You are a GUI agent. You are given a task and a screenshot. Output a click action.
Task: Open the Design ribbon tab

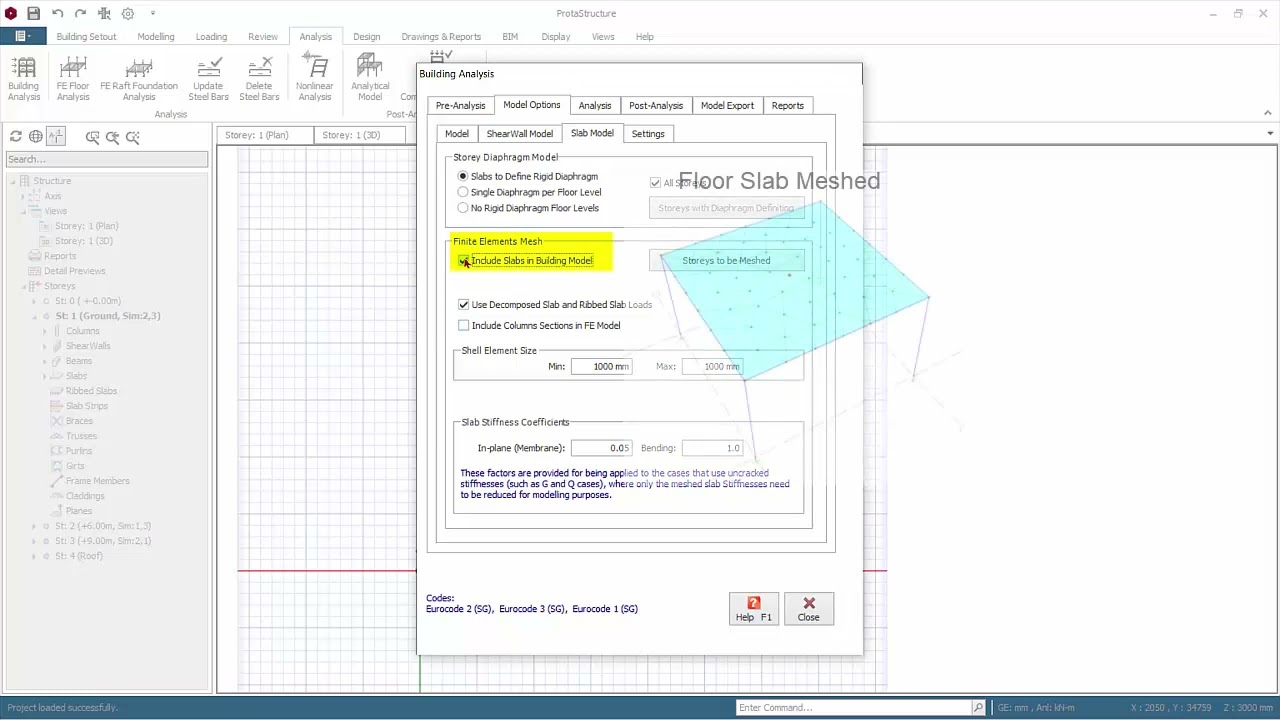pos(366,36)
